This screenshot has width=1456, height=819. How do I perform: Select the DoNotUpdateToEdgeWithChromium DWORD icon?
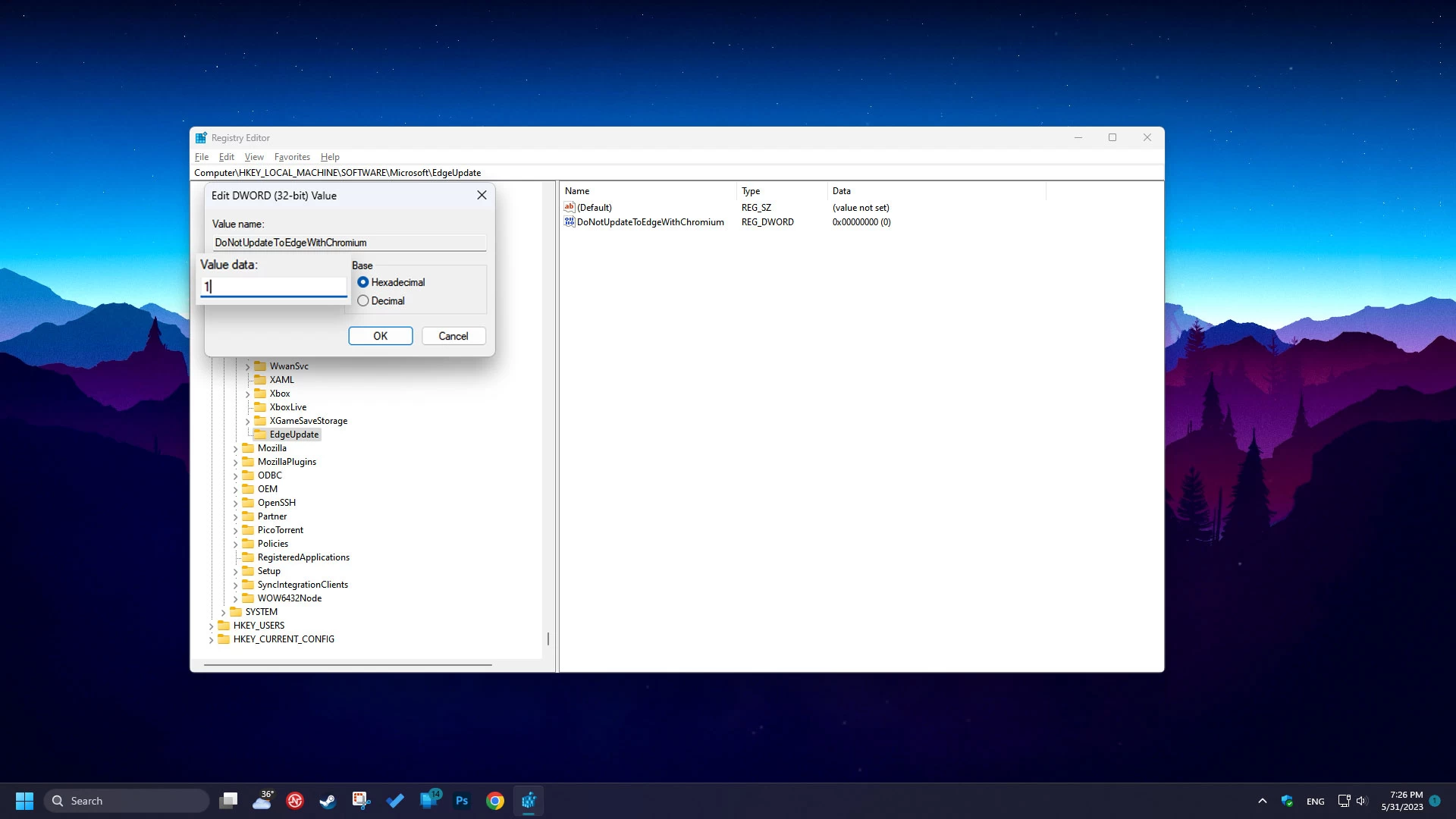[570, 222]
